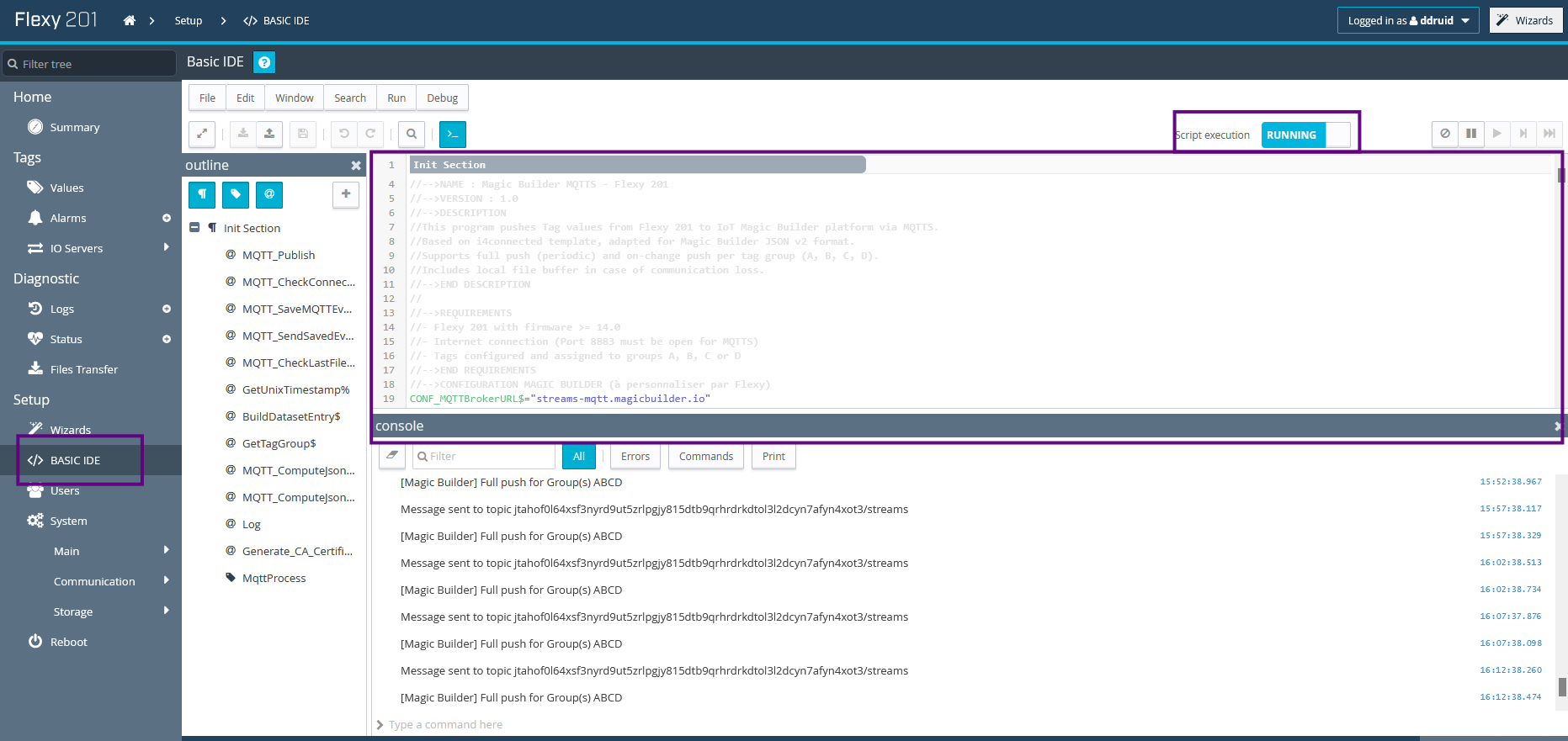
Task: Show labels with the tag filter icon
Action: (x=236, y=194)
